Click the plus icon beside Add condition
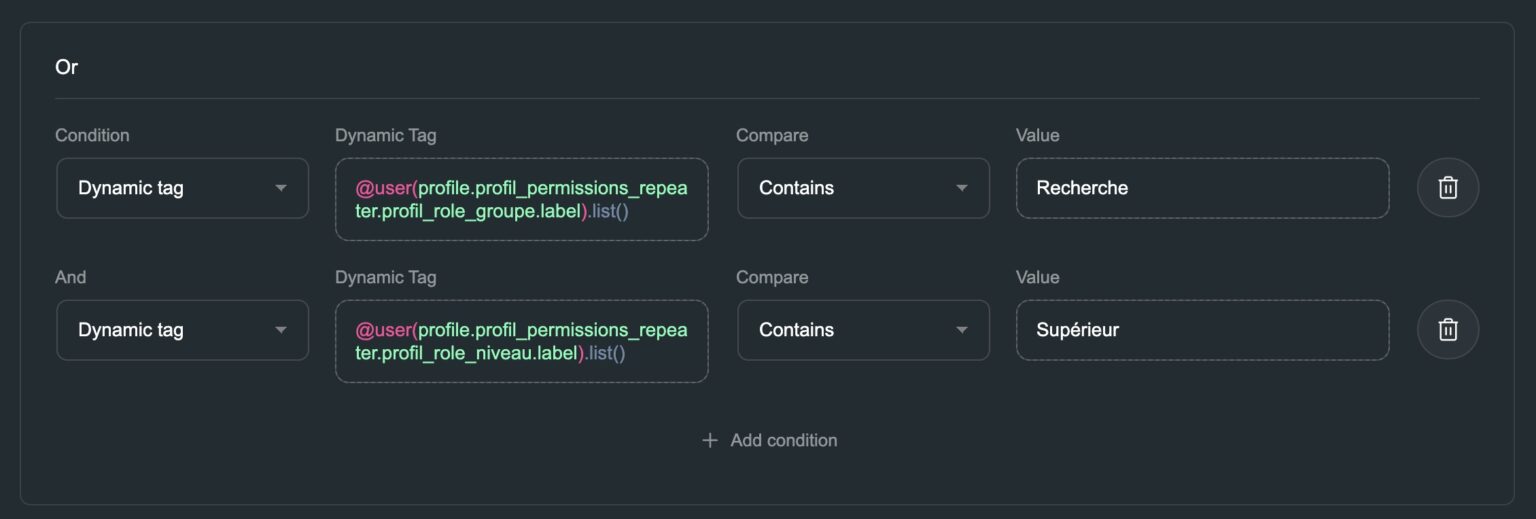The height and width of the screenshot is (519, 1536). 710,440
